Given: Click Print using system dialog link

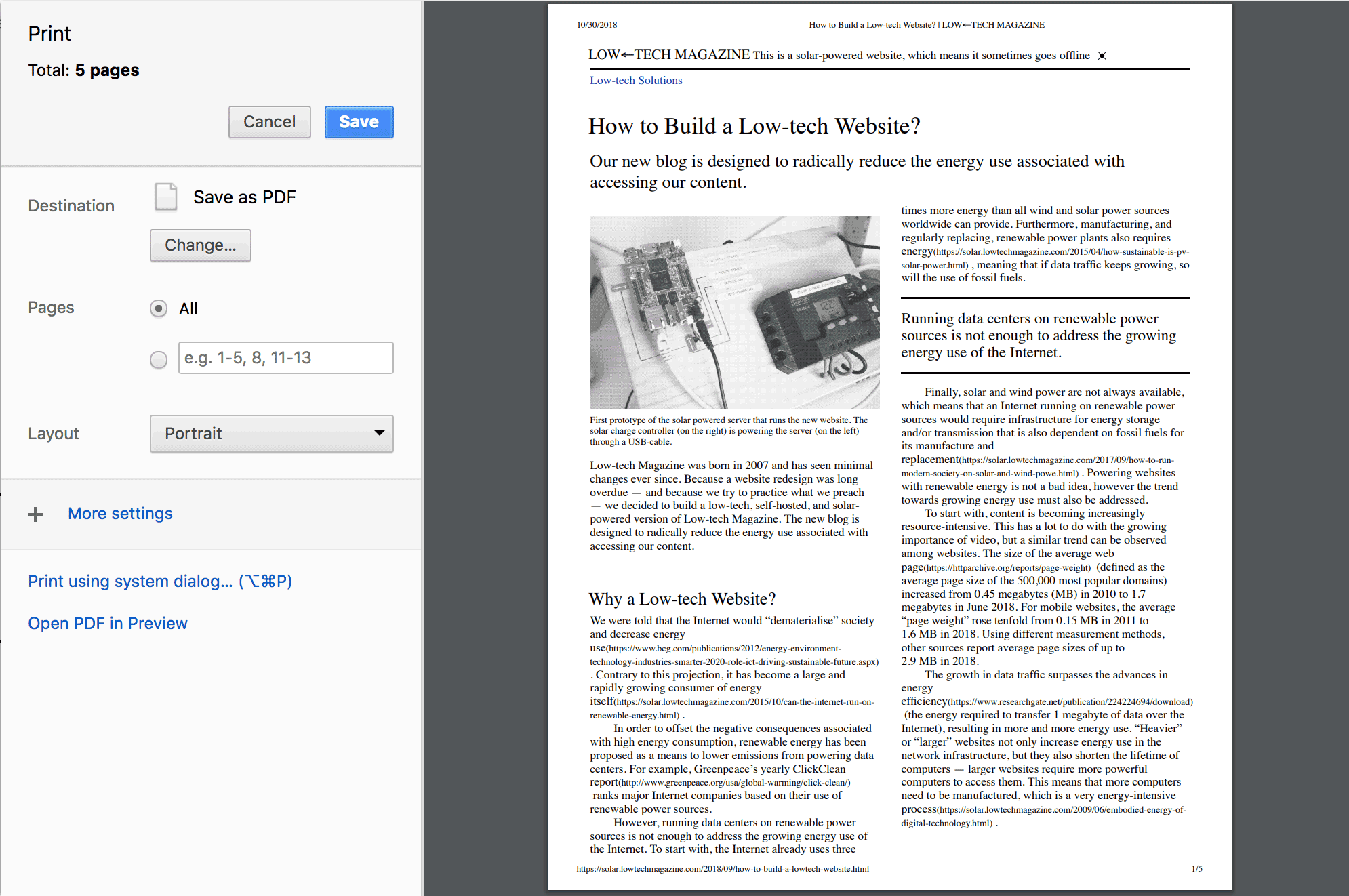Looking at the screenshot, I should point(160,582).
